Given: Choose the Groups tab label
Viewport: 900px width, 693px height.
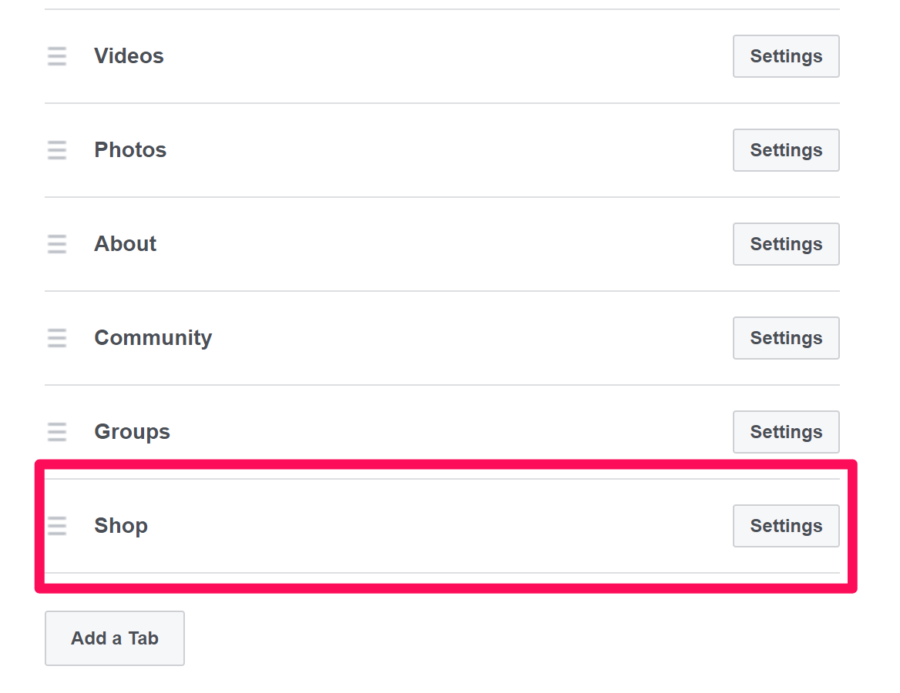Looking at the screenshot, I should (132, 432).
